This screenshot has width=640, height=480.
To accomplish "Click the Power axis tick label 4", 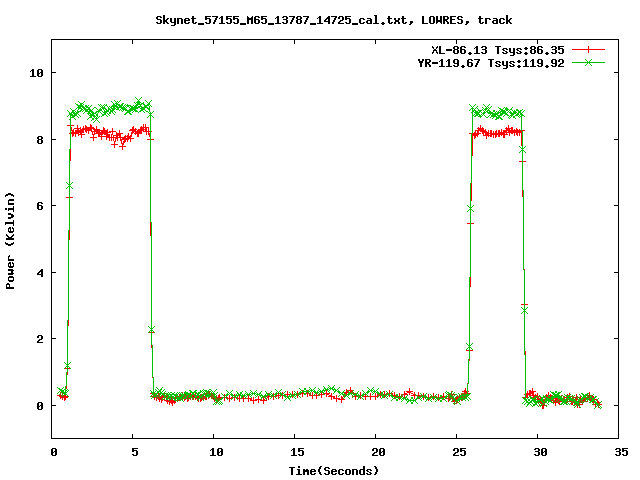I will tap(40, 273).
